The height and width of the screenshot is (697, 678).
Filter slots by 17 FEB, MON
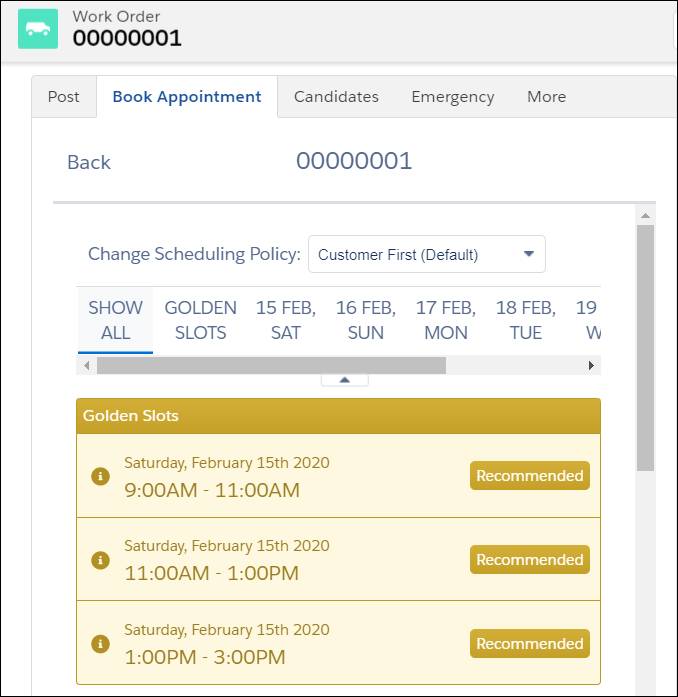click(x=445, y=320)
